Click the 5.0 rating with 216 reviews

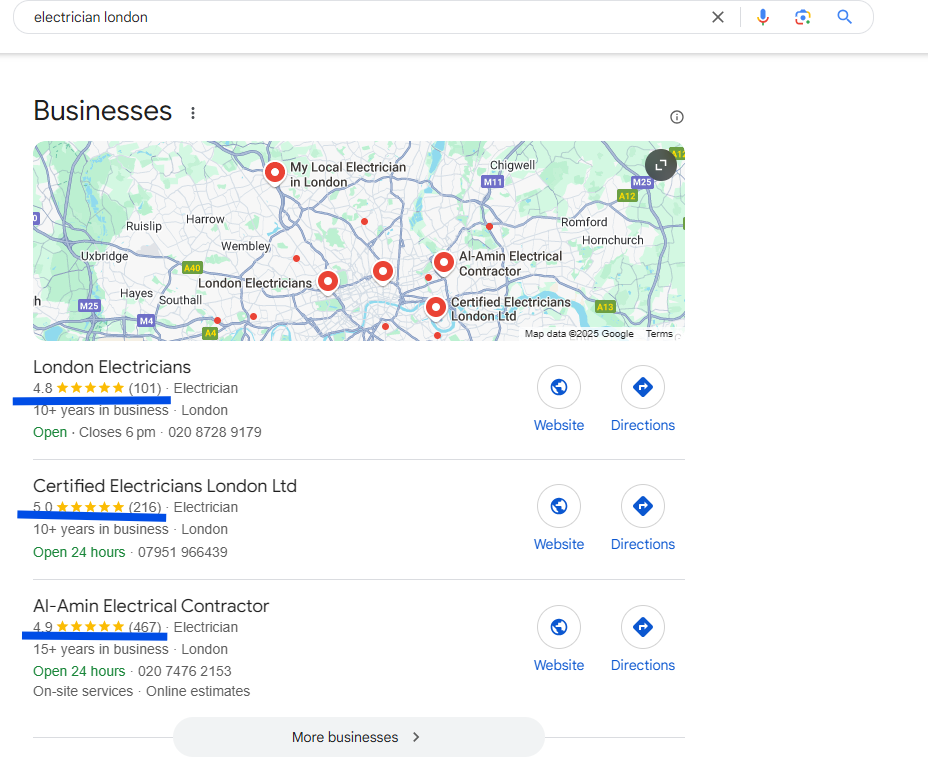point(97,507)
